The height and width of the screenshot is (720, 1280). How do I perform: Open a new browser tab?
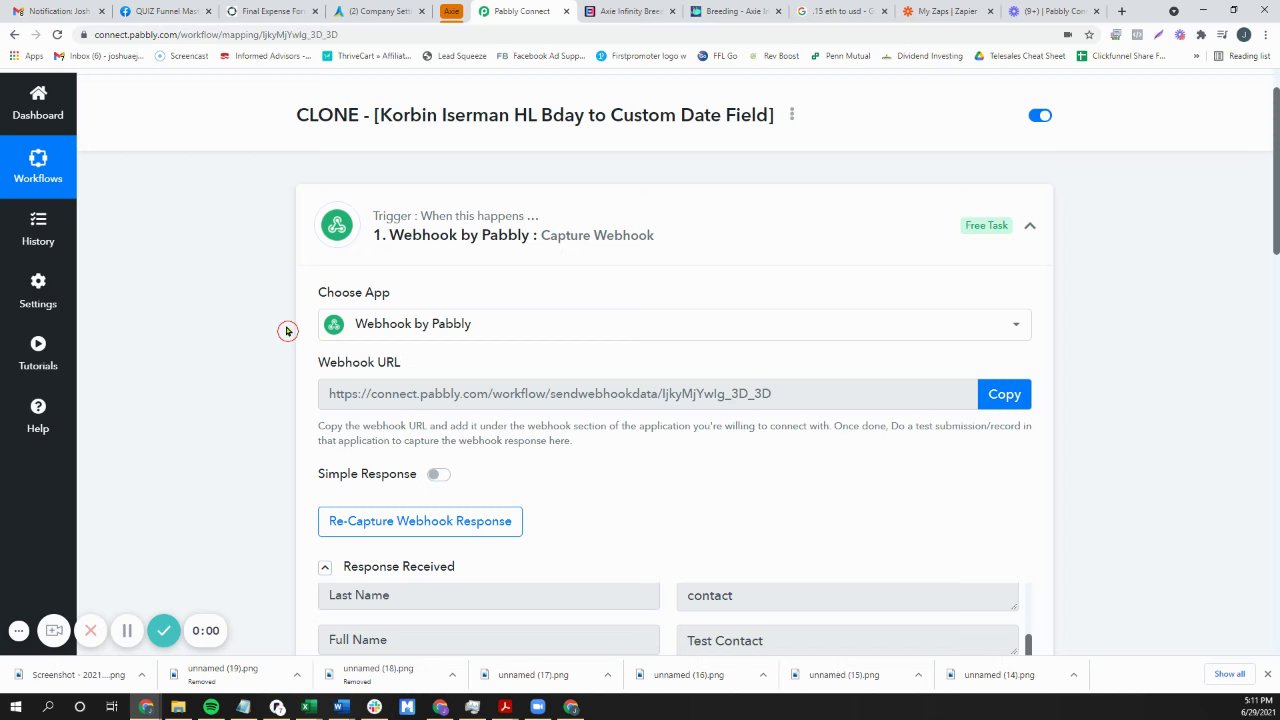pos(1121,11)
